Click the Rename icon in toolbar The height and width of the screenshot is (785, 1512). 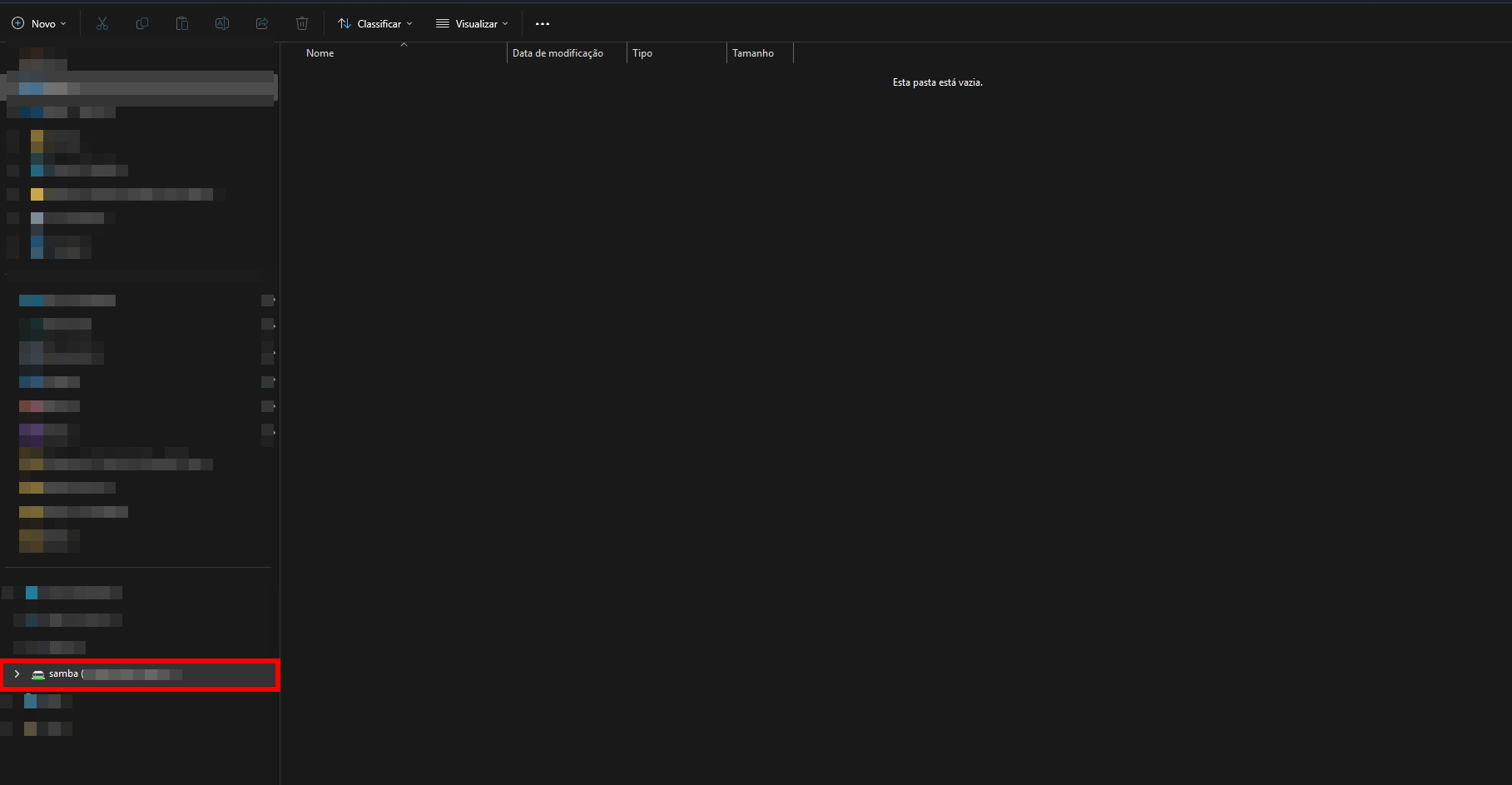[x=222, y=23]
